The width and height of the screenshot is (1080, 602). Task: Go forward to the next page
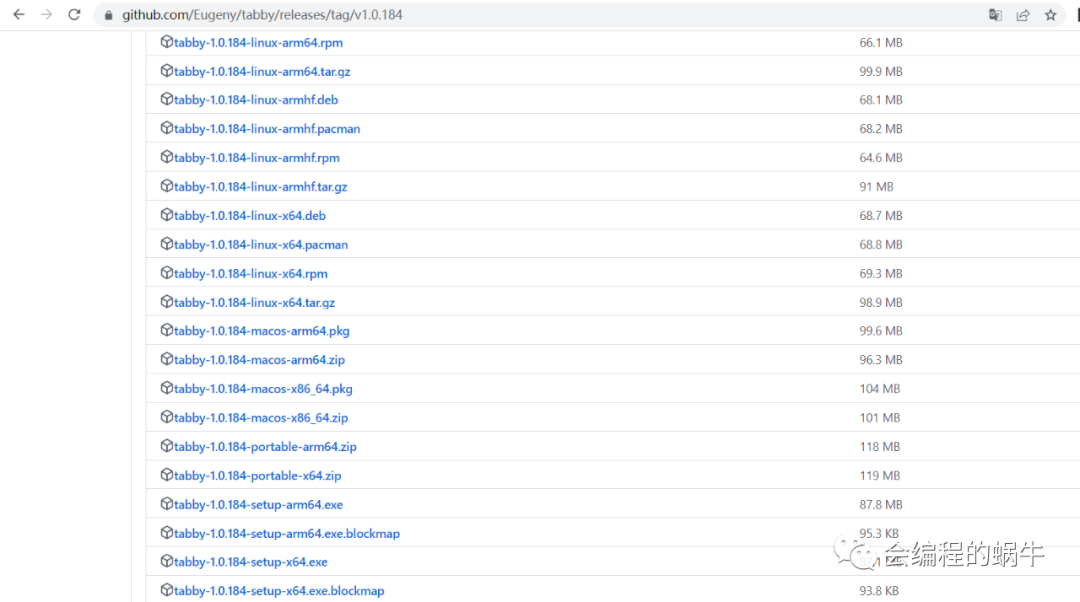pyautogui.click(x=46, y=14)
